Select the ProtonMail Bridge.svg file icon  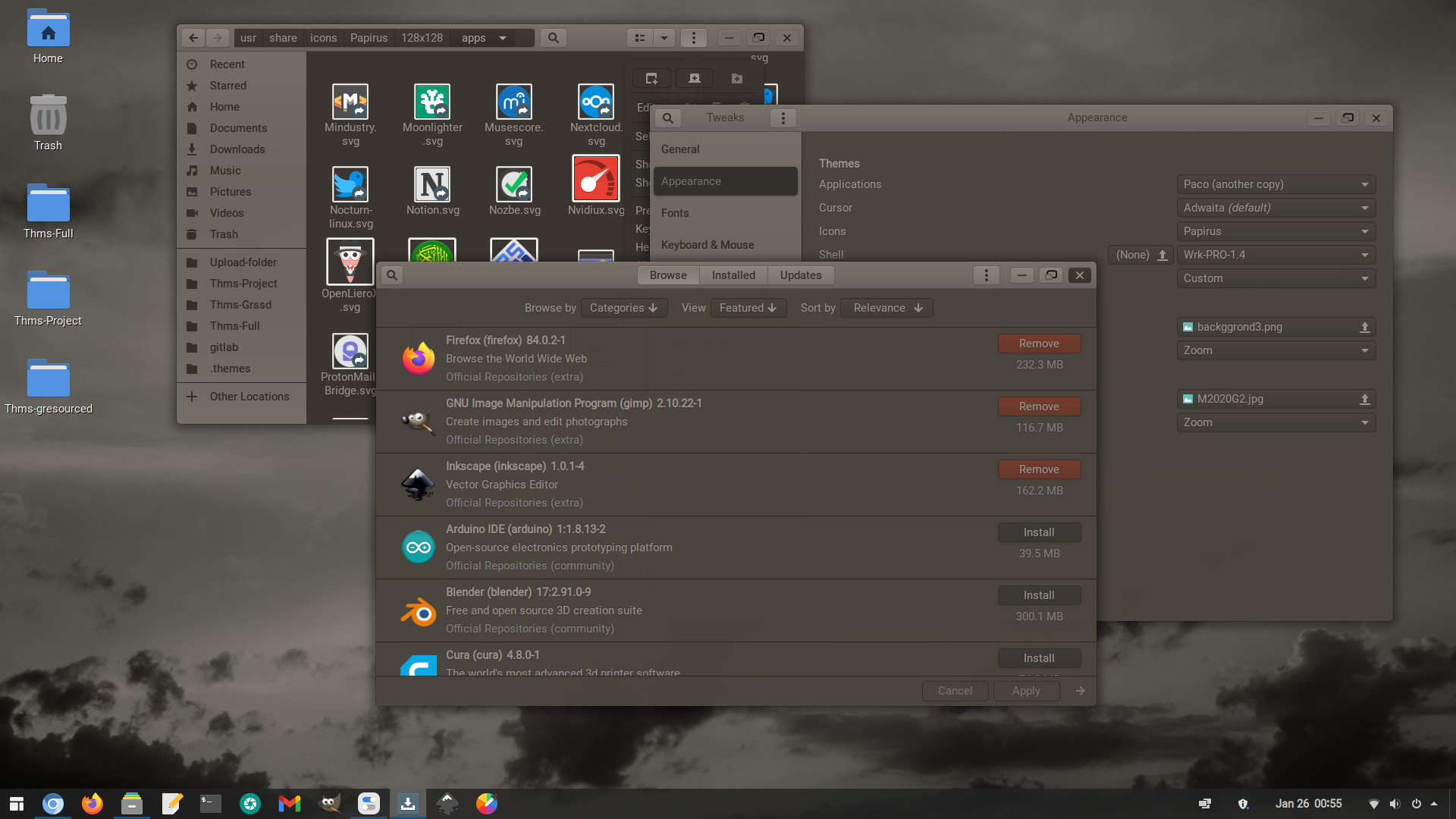[x=350, y=351]
